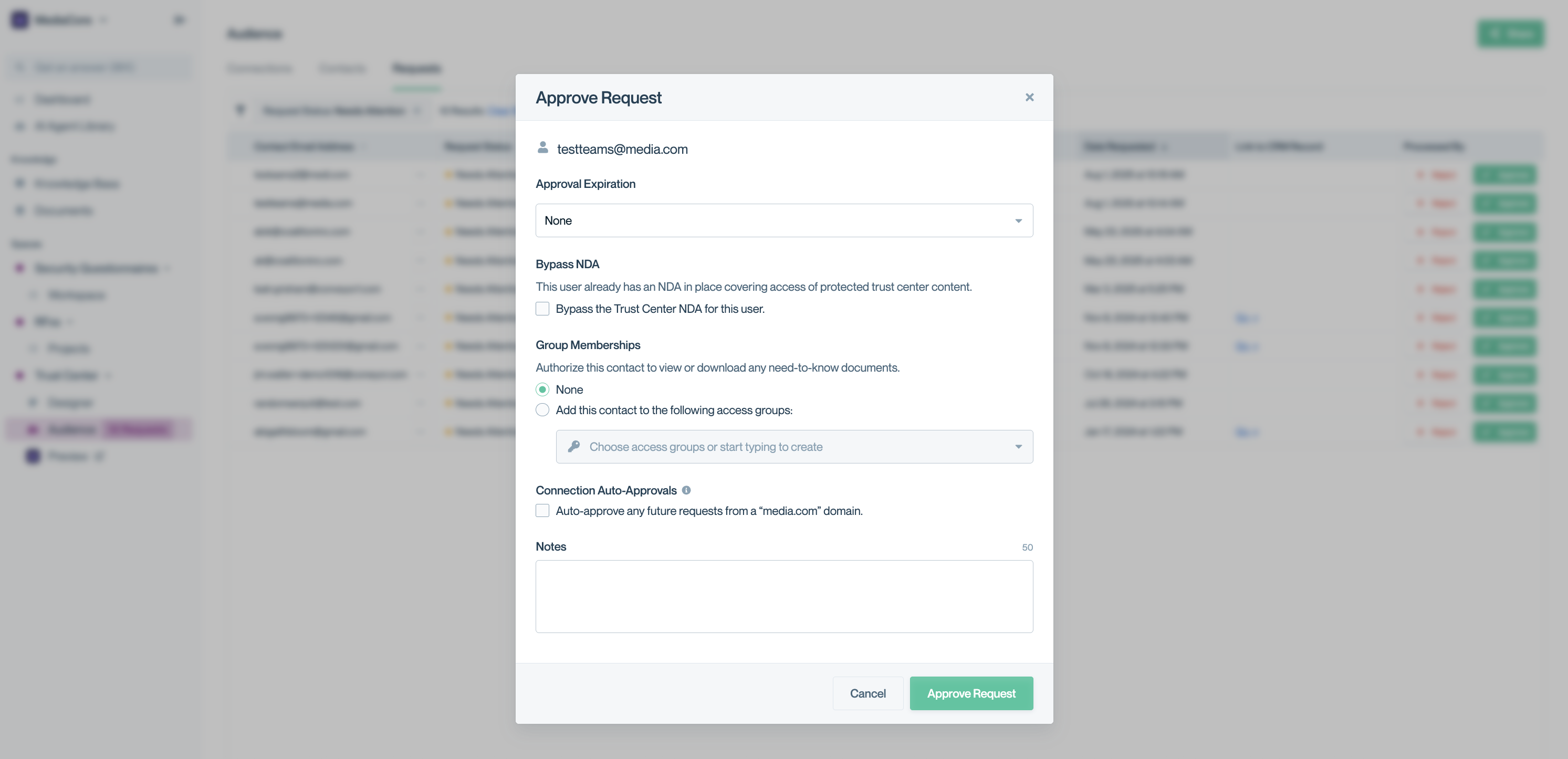The image size is (1568, 759).
Task: Collapse the sidebar with the toggle icon
Action: click(x=179, y=20)
